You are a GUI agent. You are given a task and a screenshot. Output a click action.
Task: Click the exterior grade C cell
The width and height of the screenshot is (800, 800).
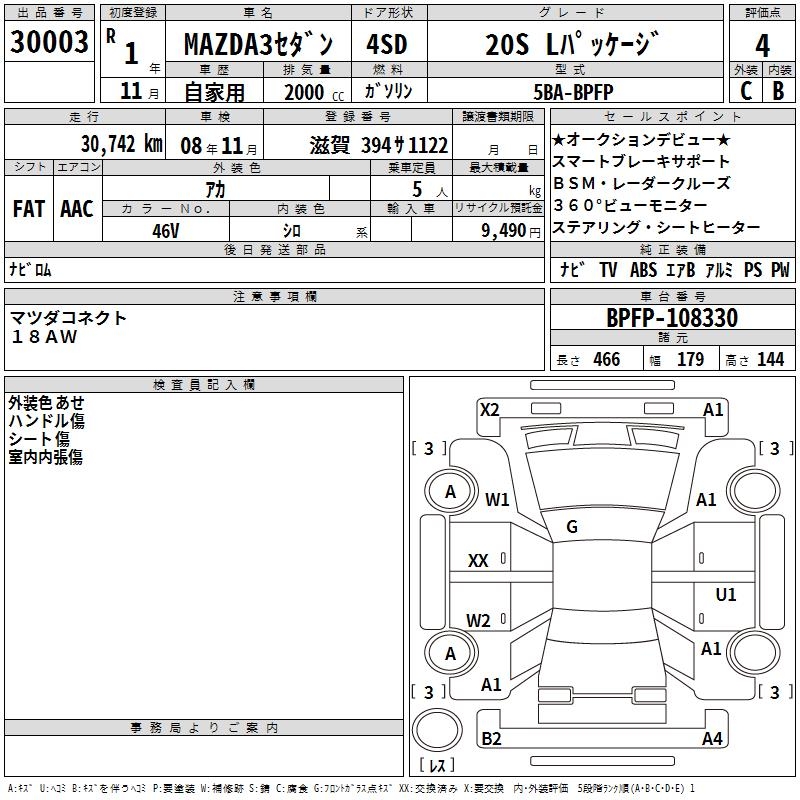click(x=745, y=91)
